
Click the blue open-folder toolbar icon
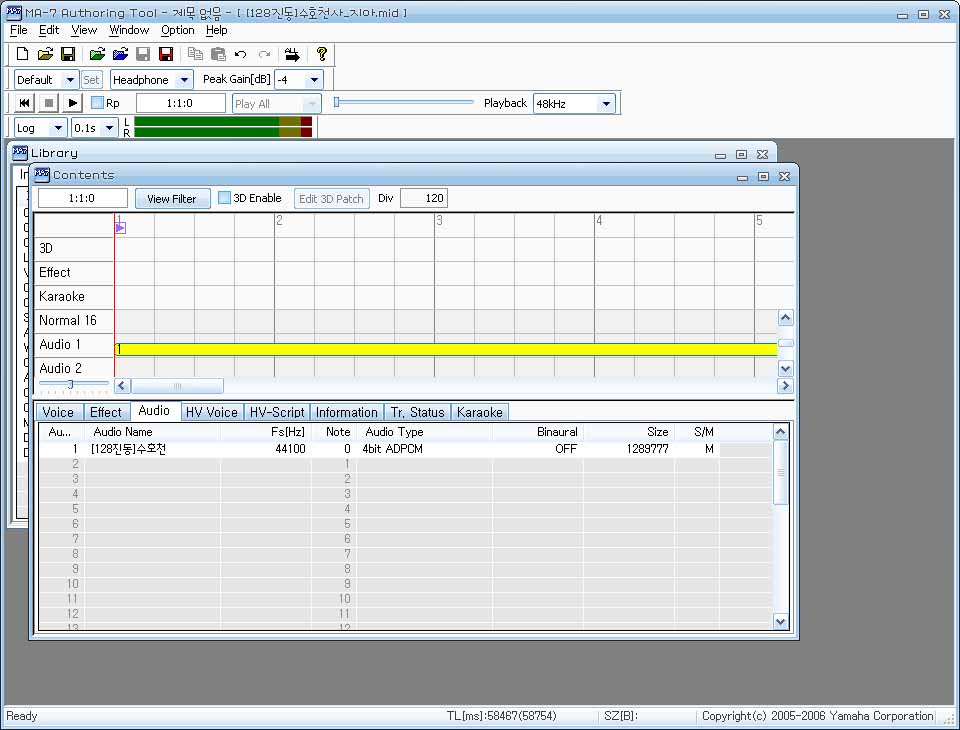tap(120, 54)
